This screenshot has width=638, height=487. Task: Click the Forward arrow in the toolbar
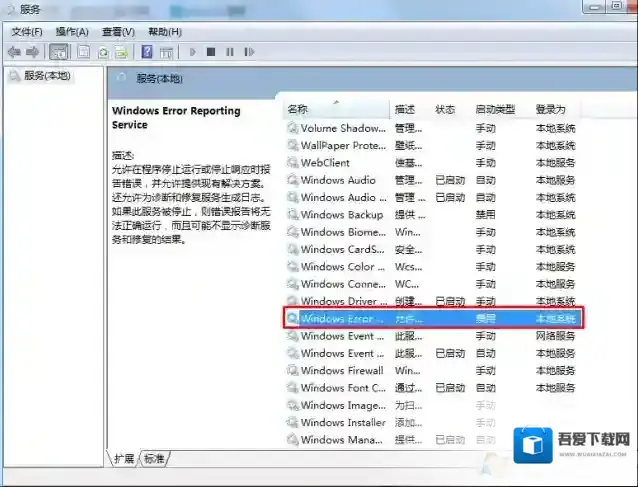33,52
